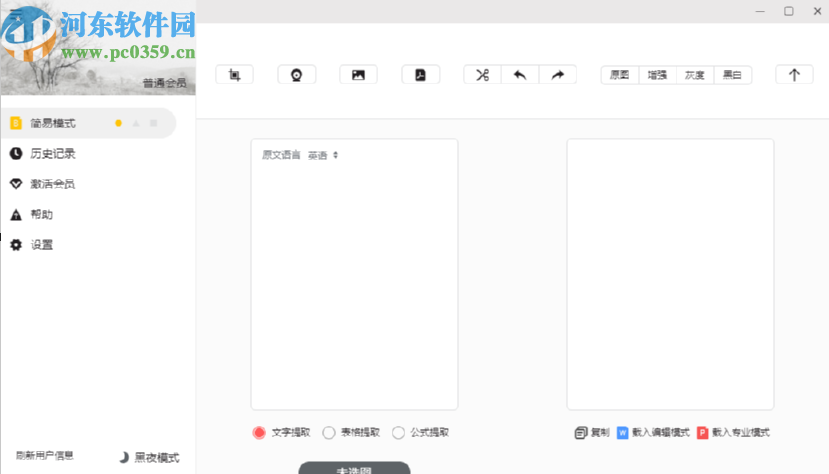This screenshot has width=829, height=474.
Task: Import a PDF file via PDF icon
Action: click(x=420, y=75)
